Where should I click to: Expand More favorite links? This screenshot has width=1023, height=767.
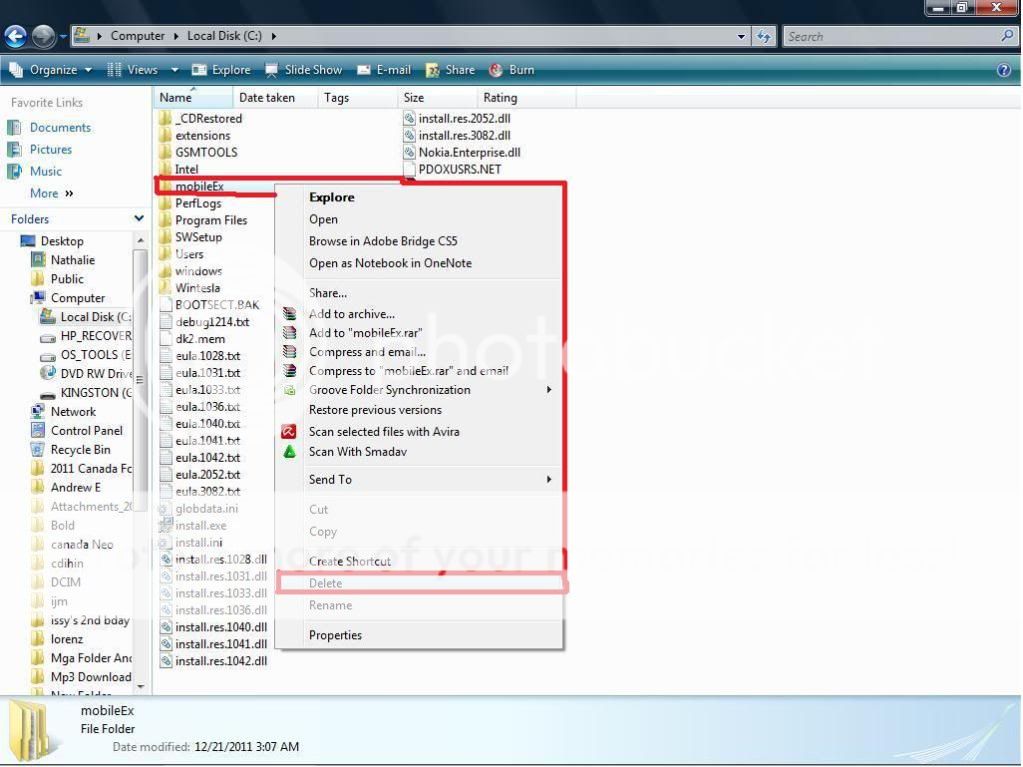click(51, 193)
